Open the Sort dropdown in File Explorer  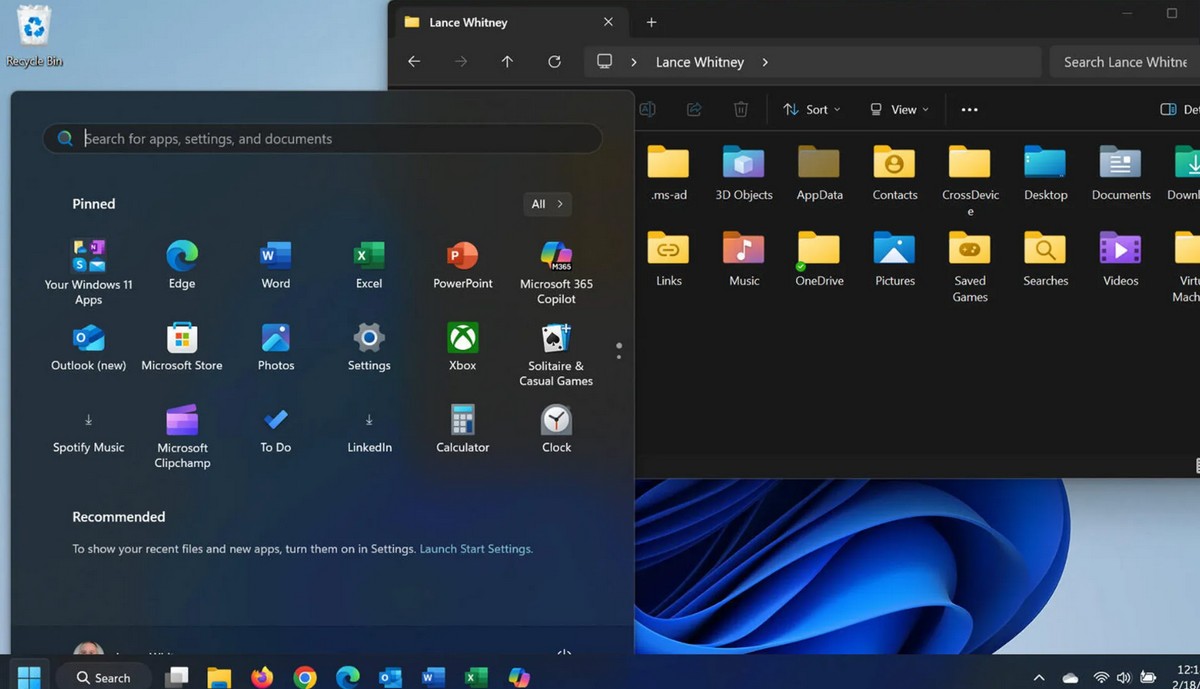pyautogui.click(x=811, y=109)
